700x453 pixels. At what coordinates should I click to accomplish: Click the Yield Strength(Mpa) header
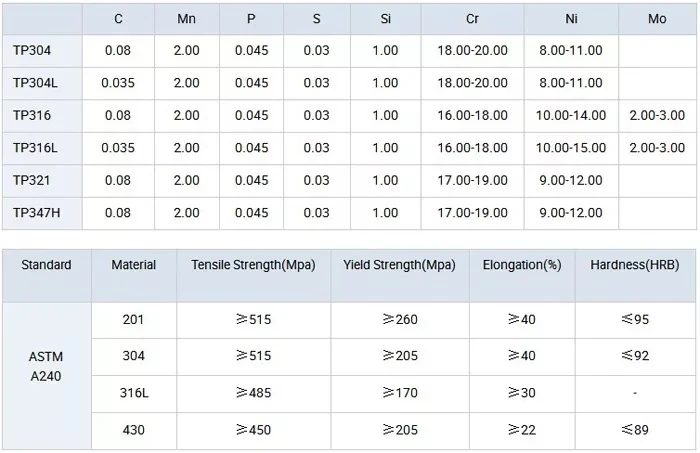(x=399, y=265)
